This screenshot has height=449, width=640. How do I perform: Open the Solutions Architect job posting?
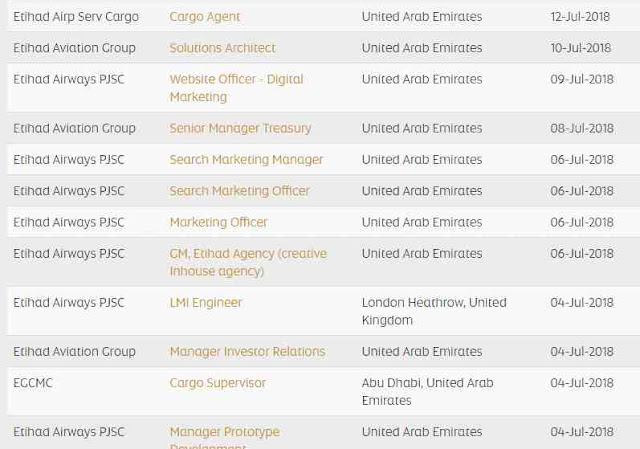point(222,48)
